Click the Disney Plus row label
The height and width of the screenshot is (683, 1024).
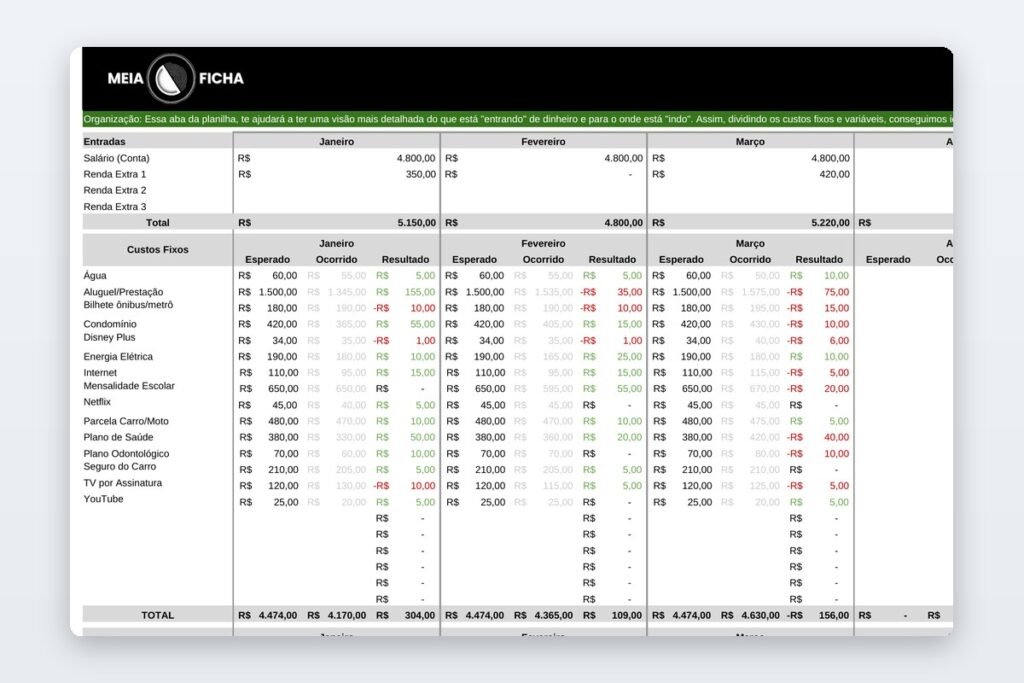coord(109,338)
